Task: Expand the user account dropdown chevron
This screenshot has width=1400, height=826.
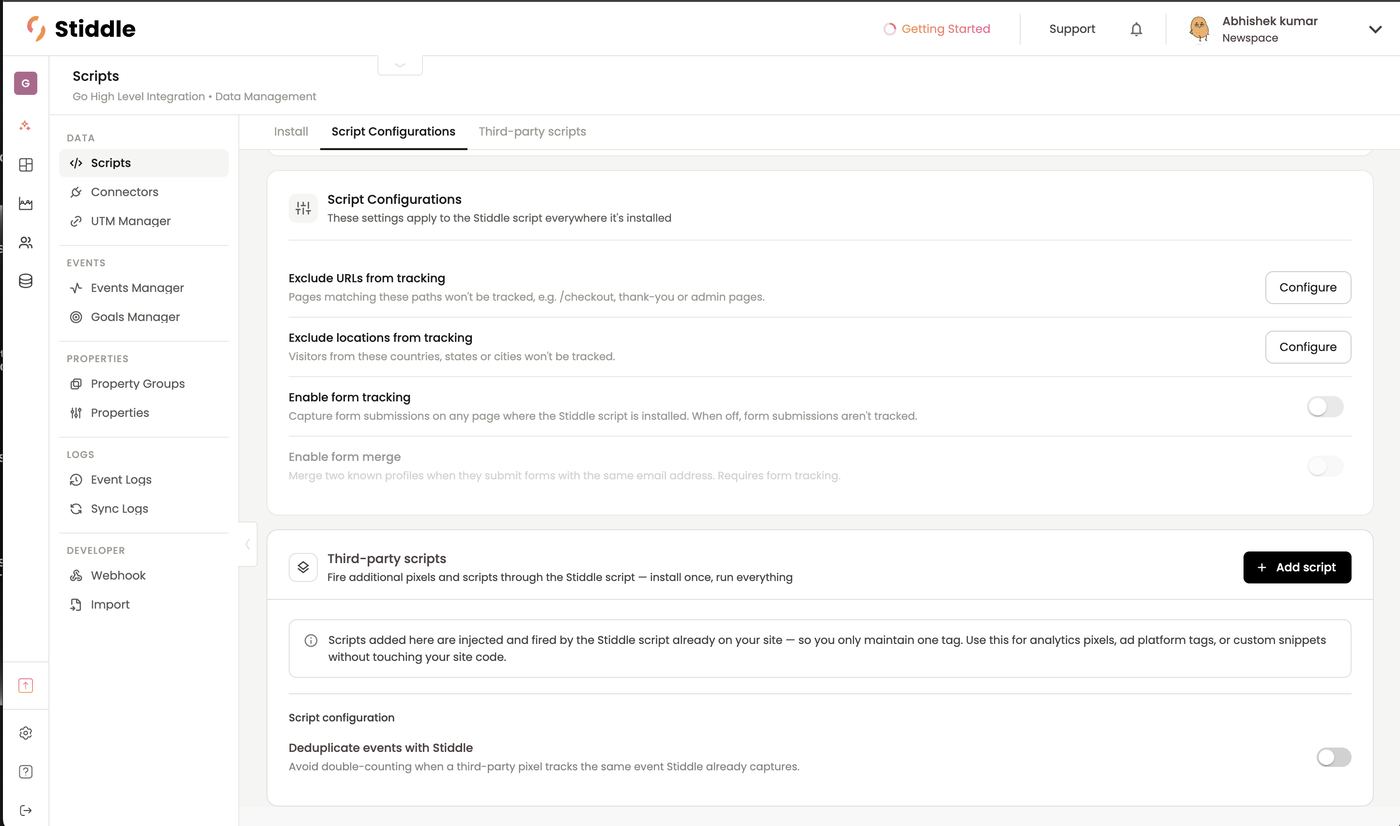Action: pyautogui.click(x=1375, y=29)
